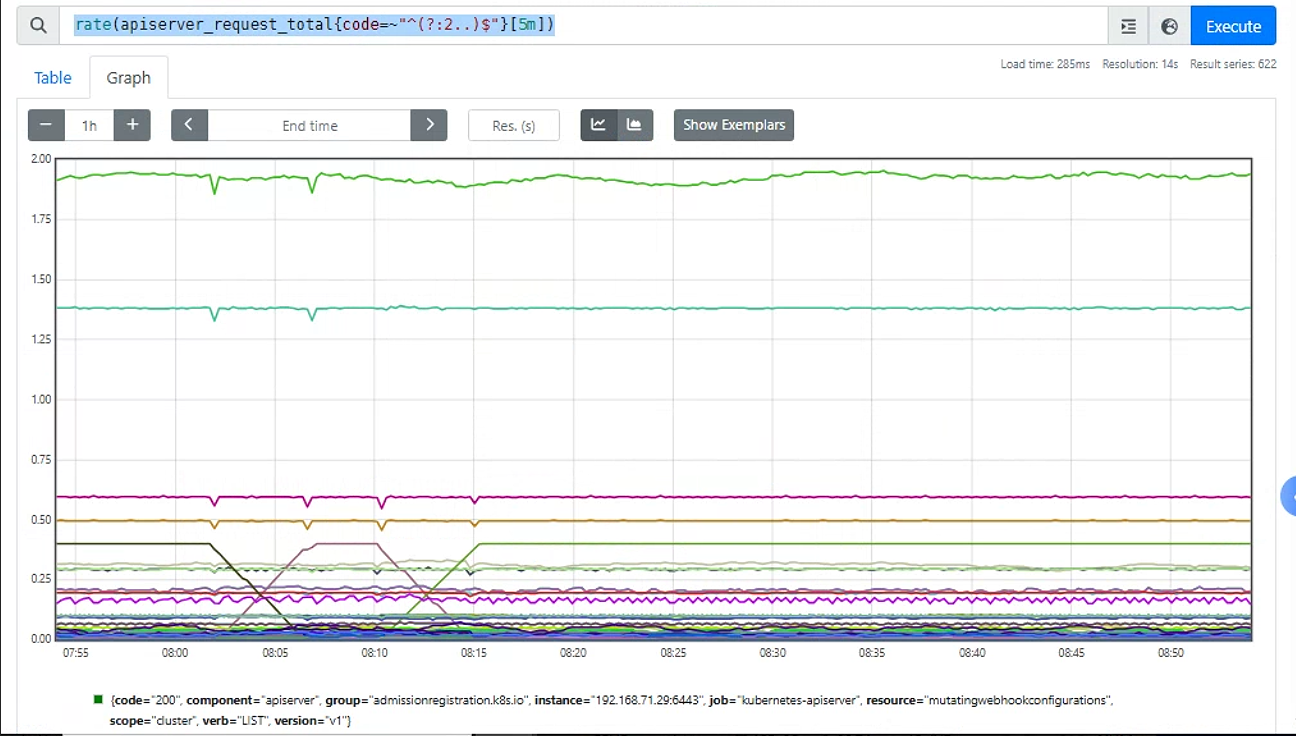Viewport: 1296px width, 736px height.
Task: Open the metrics explorer globe icon
Action: pos(1170,26)
